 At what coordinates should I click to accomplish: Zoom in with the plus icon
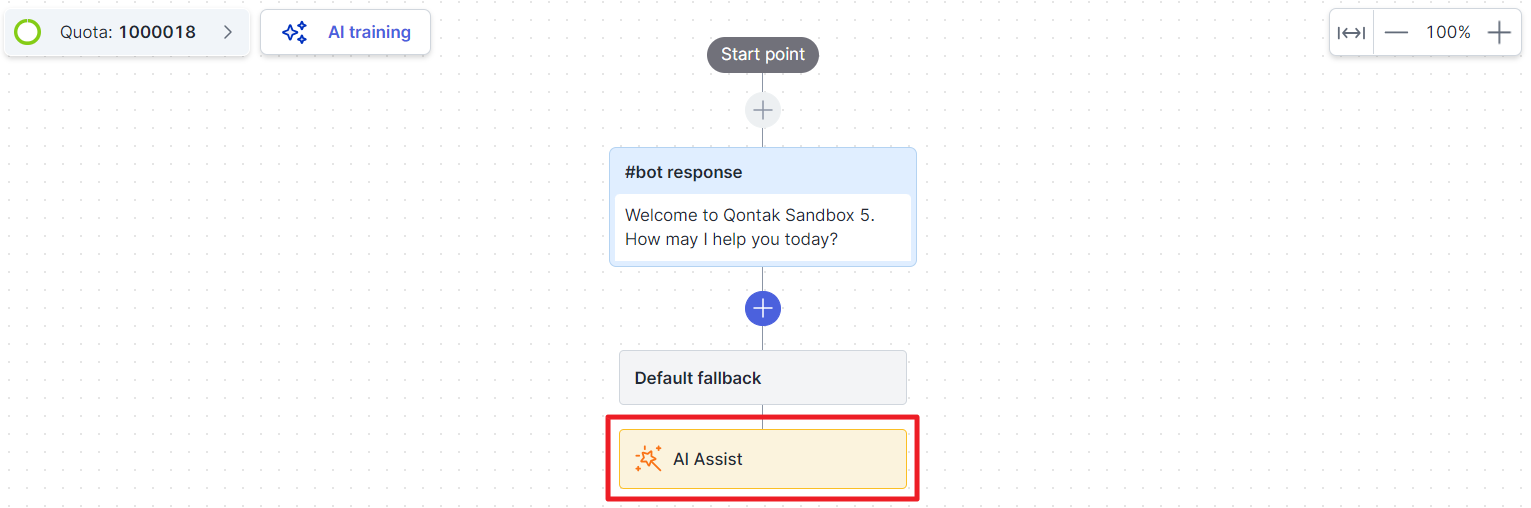[x=1498, y=33]
